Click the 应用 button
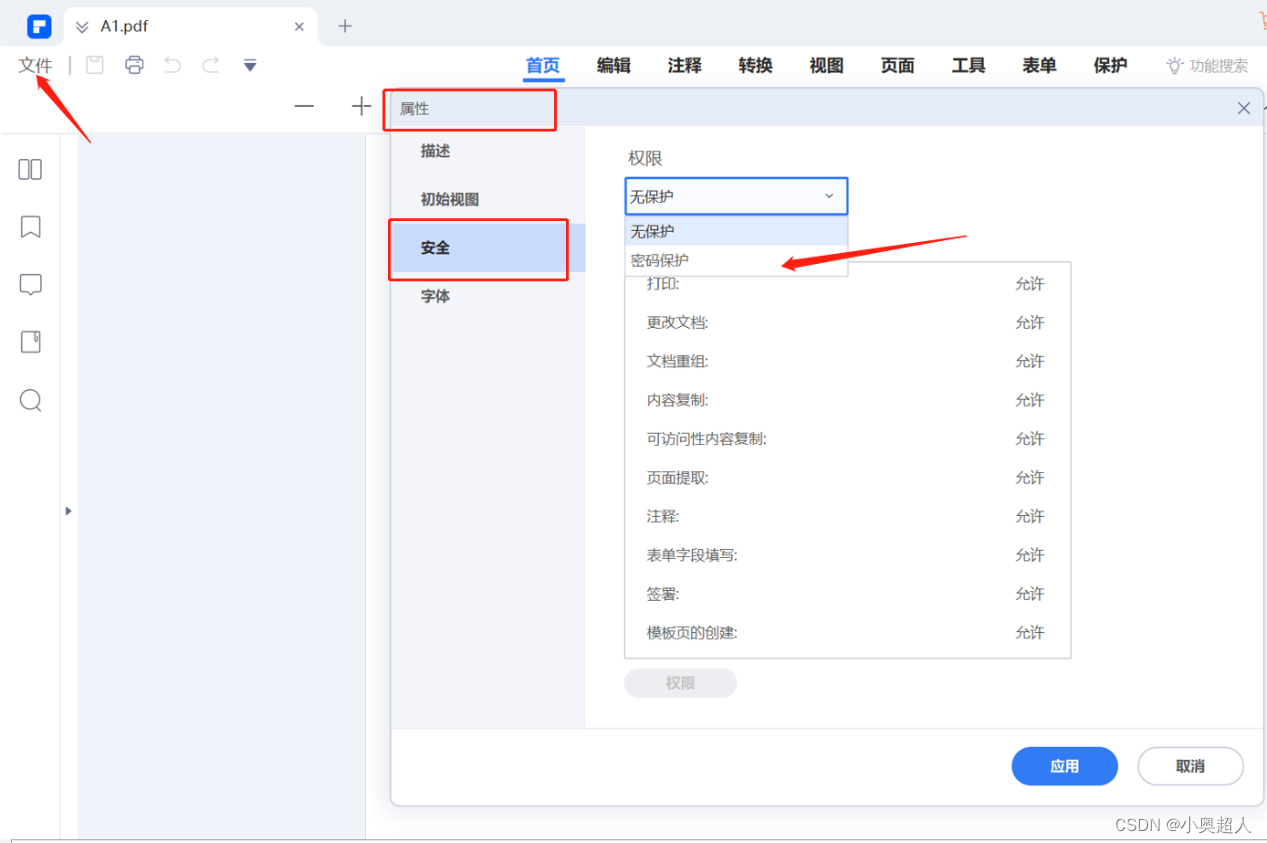Image resolution: width=1267 pixels, height=843 pixels. tap(1065, 766)
